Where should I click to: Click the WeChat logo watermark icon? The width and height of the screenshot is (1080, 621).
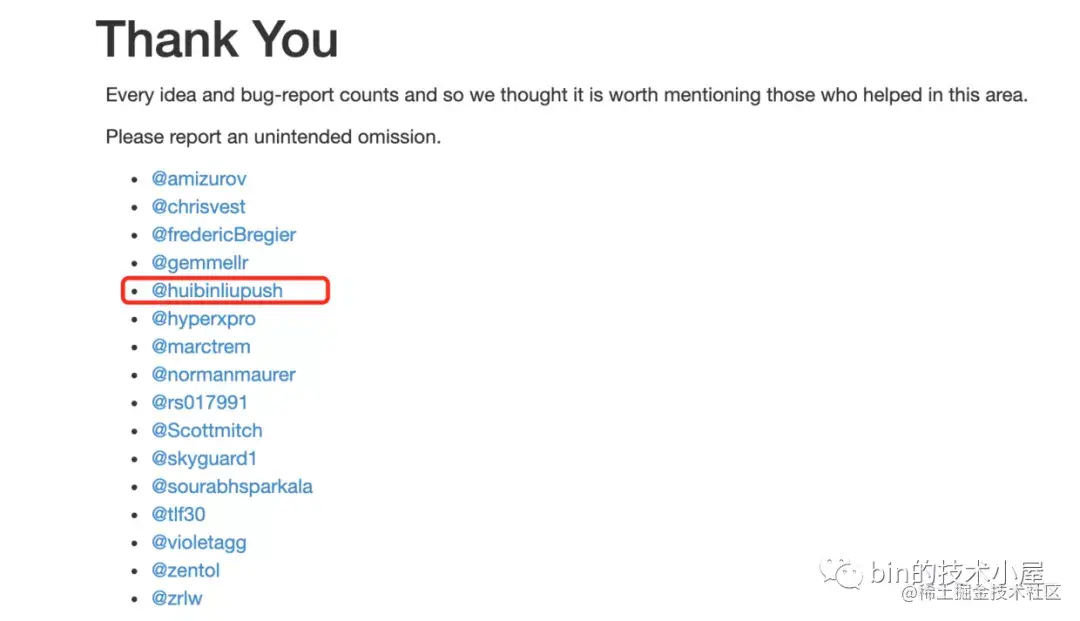[841, 573]
